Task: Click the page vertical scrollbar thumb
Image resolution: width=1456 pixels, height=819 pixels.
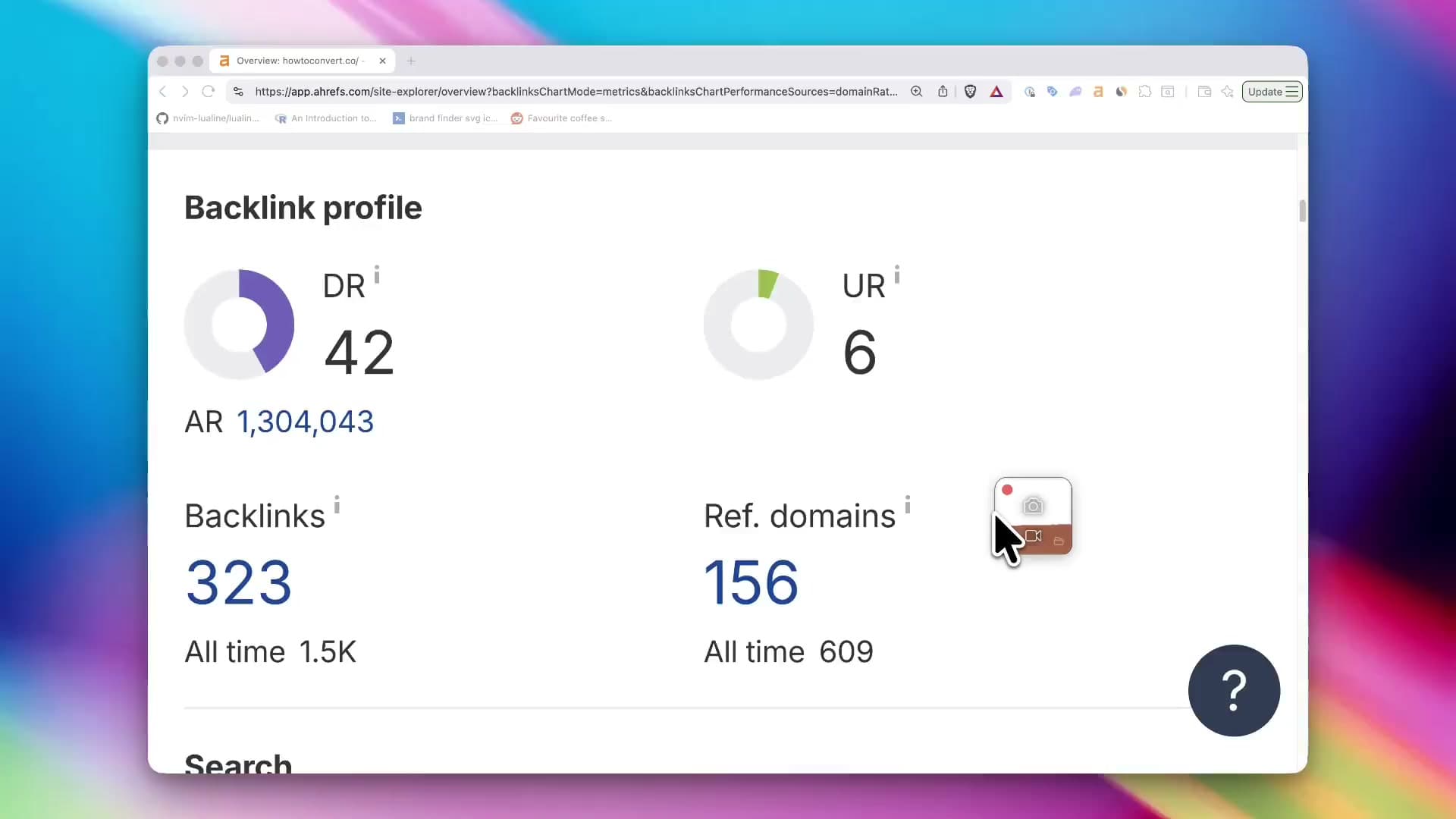Action: coord(1302,211)
